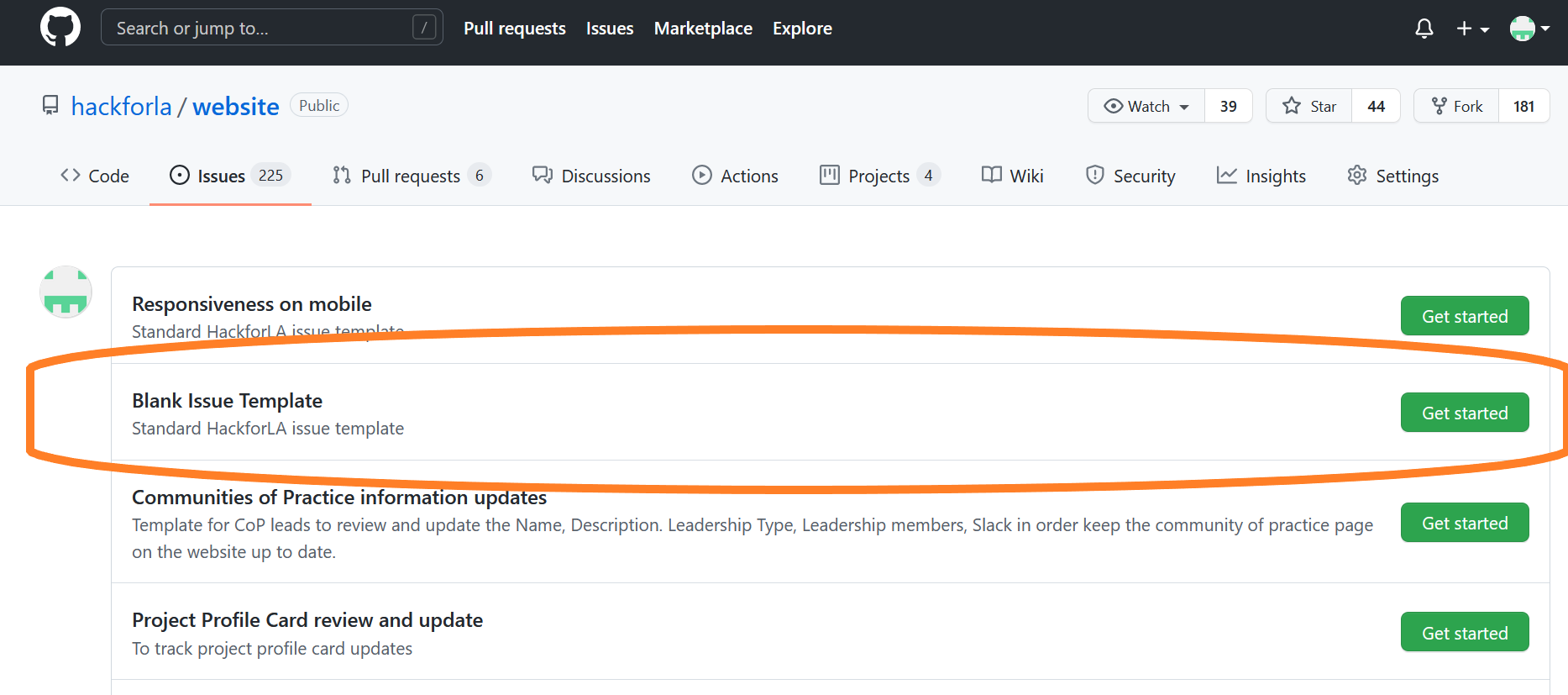Click the GitHub Octocat logo
This screenshot has width=1568, height=695.
point(60,28)
